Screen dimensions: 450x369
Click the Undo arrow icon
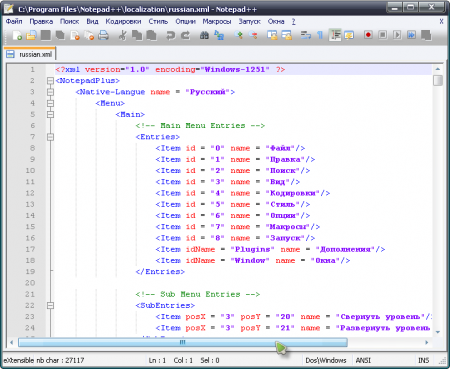coord(170,35)
